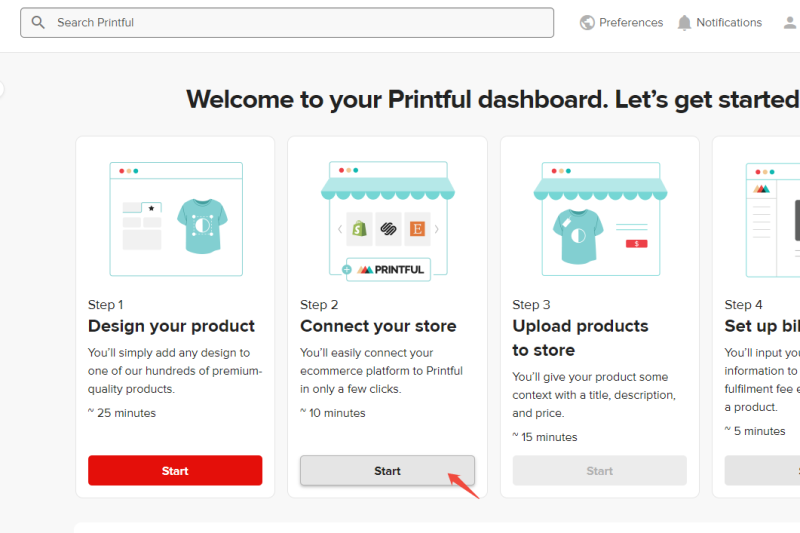The width and height of the screenshot is (800, 533).
Task: Click the 'Step 2' label
Action: pyautogui.click(x=319, y=304)
